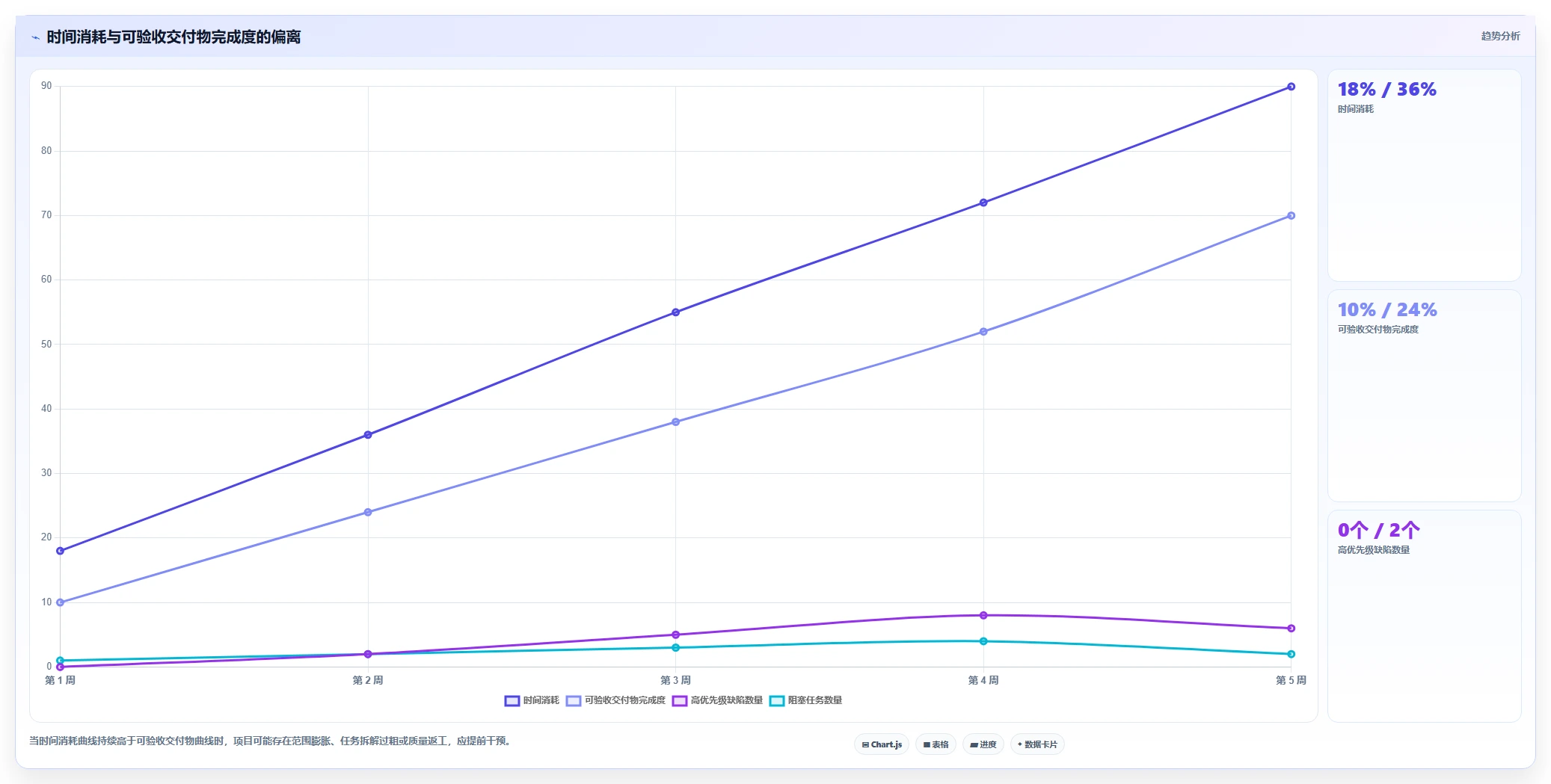Screen dimensions: 1551x784
Task: Click the 0个 / 2个 stat value
Action: [x=1379, y=531]
